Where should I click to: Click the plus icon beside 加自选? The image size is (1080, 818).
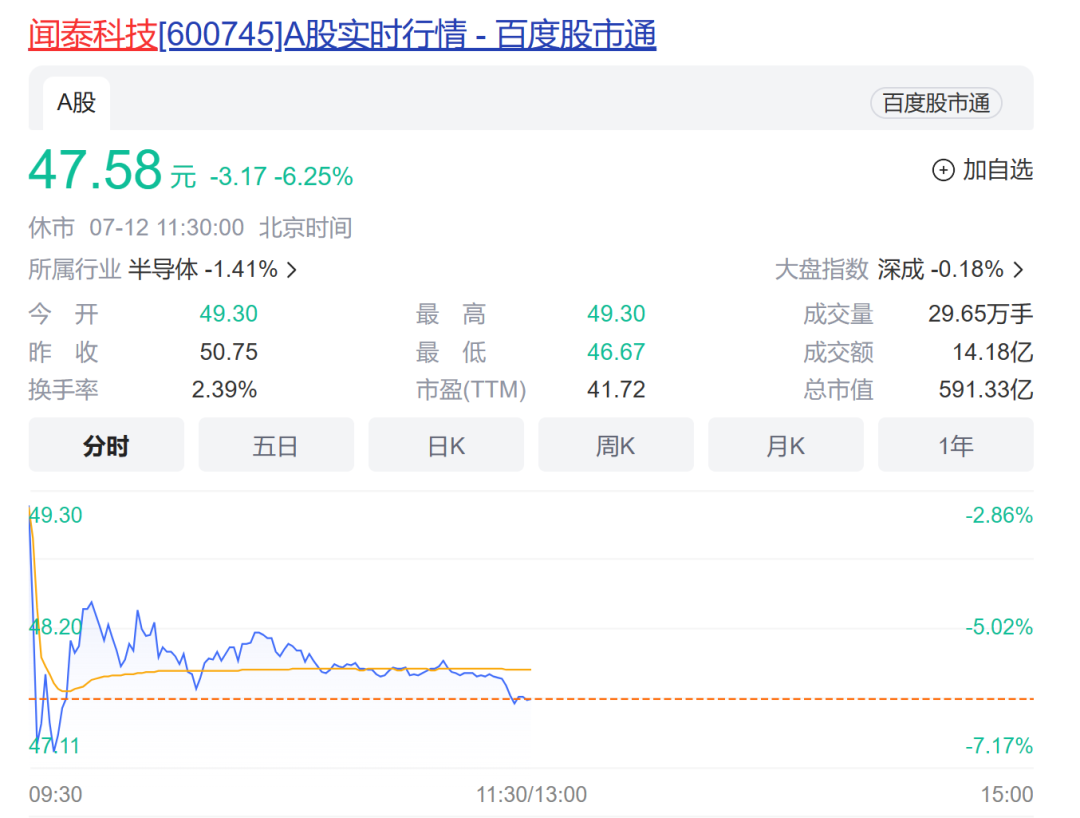943,170
